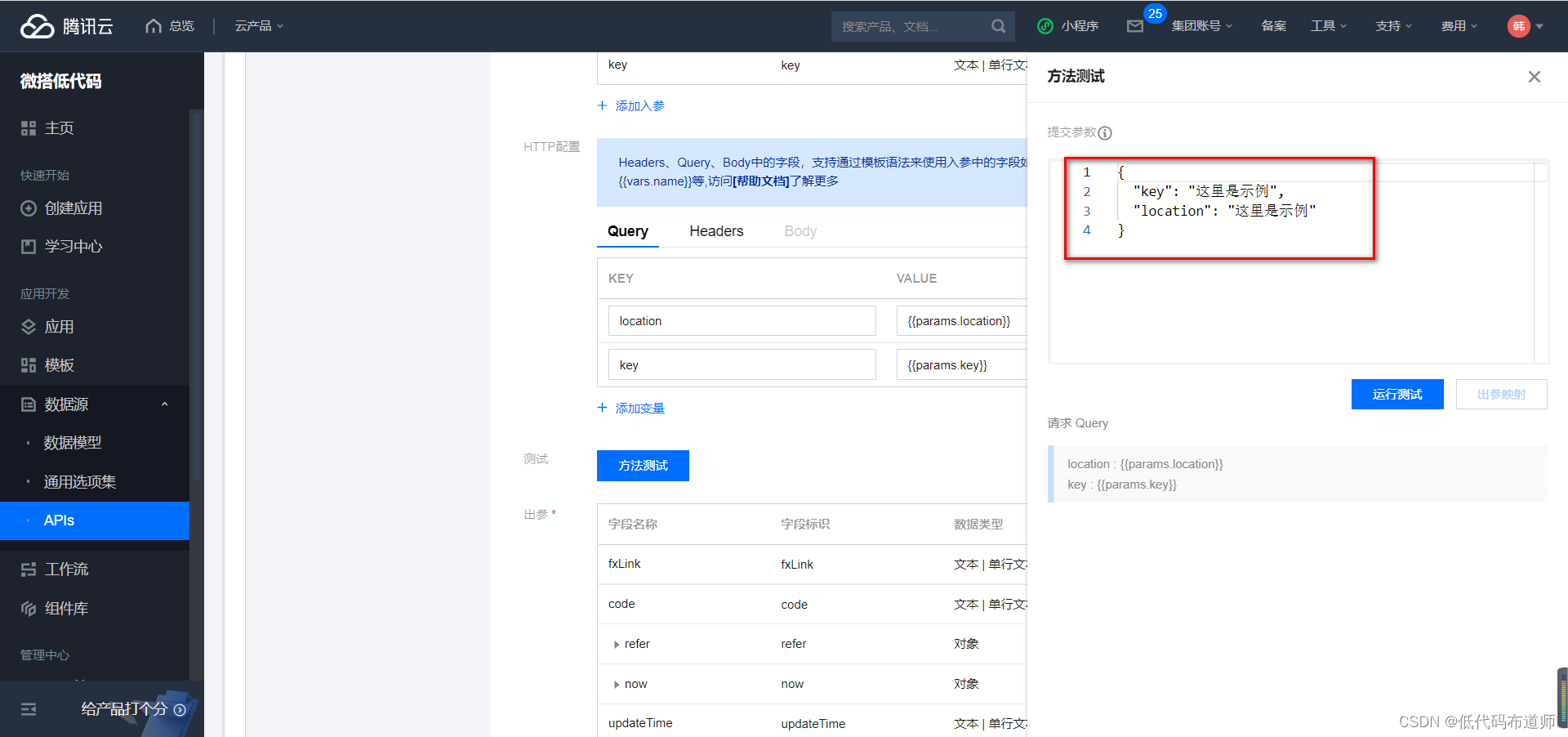Viewport: 1568px width, 737px height.
Task: Click the 25 notification badge
Action: [1155, 14]
